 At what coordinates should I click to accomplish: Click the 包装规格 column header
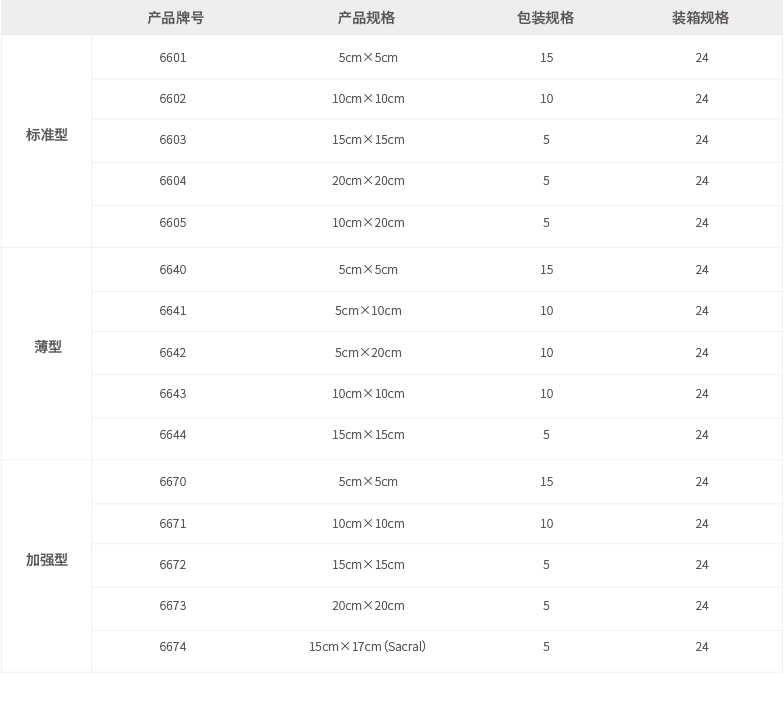point(545,18)
